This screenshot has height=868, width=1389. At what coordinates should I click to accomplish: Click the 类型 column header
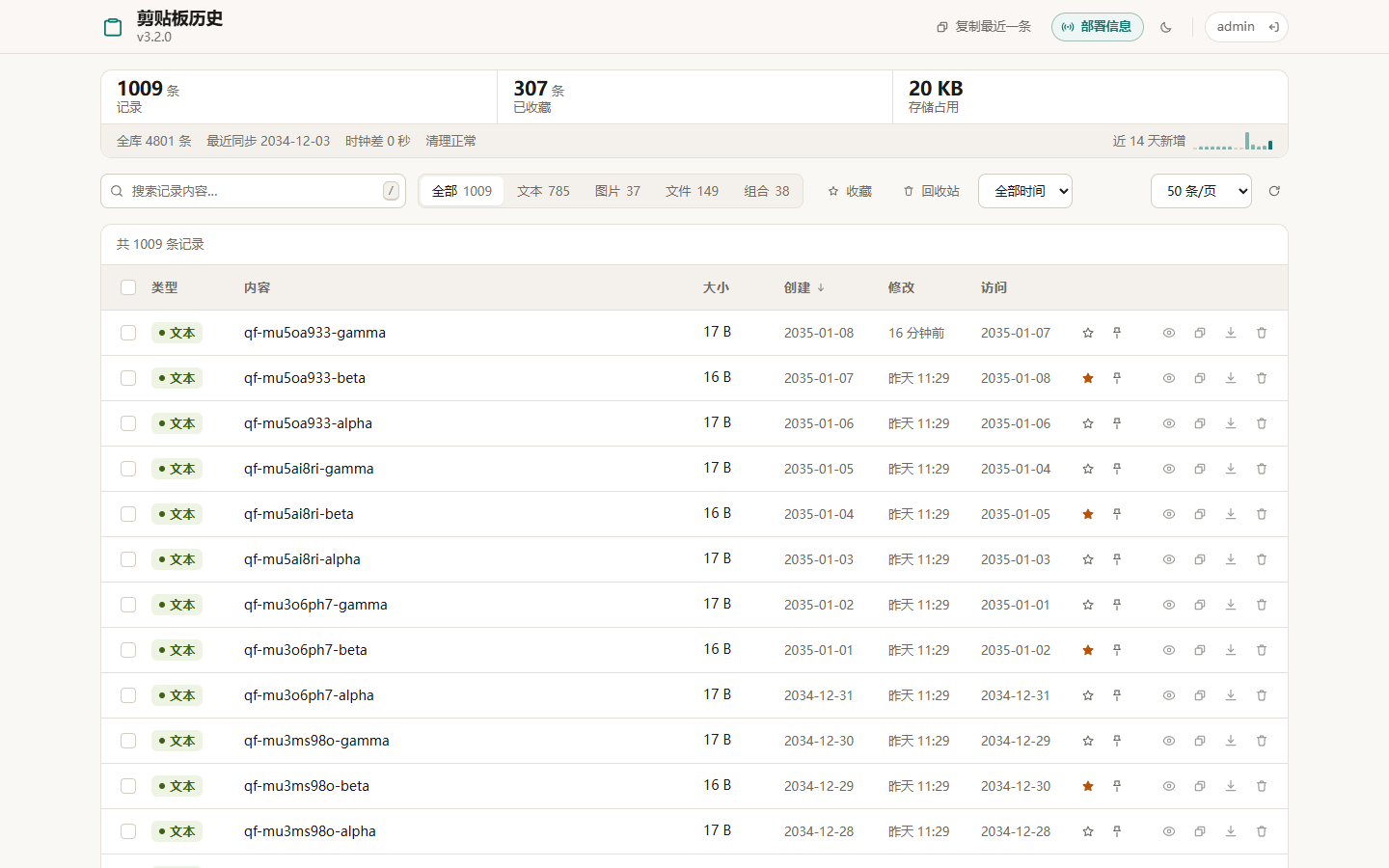click(x=164, y=287)
